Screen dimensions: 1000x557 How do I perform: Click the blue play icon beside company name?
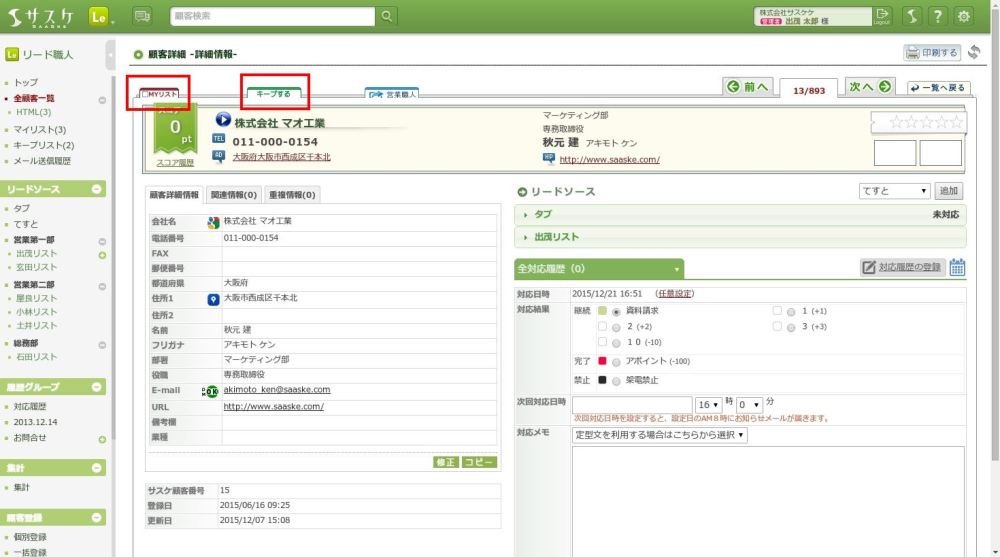(223, 121)
